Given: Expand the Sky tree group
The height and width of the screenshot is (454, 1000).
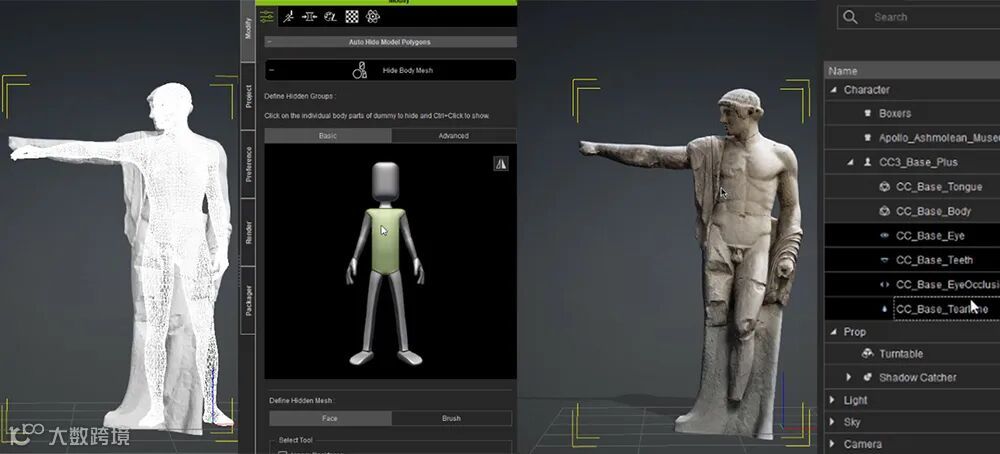Looking at the screenshot, I should click(832, 422).
